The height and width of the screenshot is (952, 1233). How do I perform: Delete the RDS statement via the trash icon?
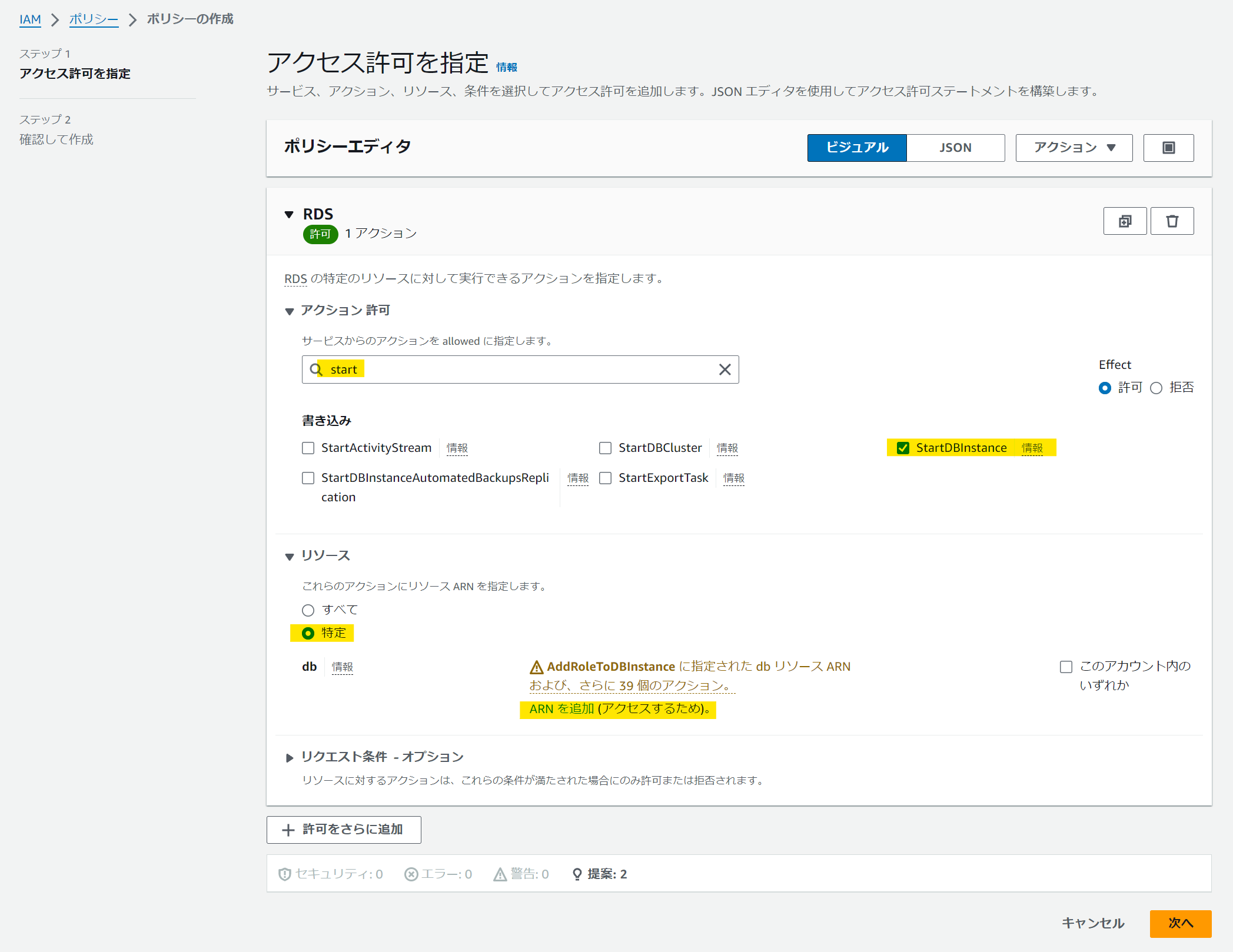point(1172,221)
